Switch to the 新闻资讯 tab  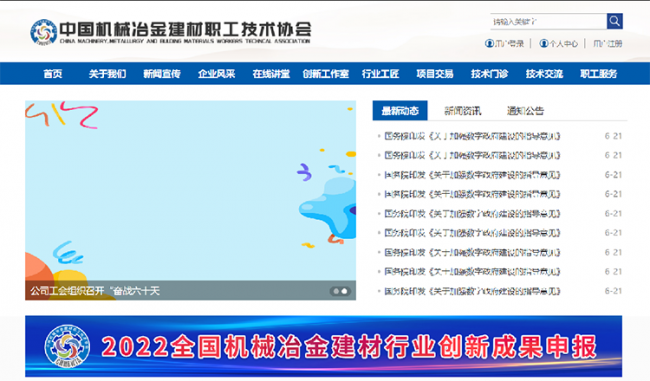pos(463,111)
